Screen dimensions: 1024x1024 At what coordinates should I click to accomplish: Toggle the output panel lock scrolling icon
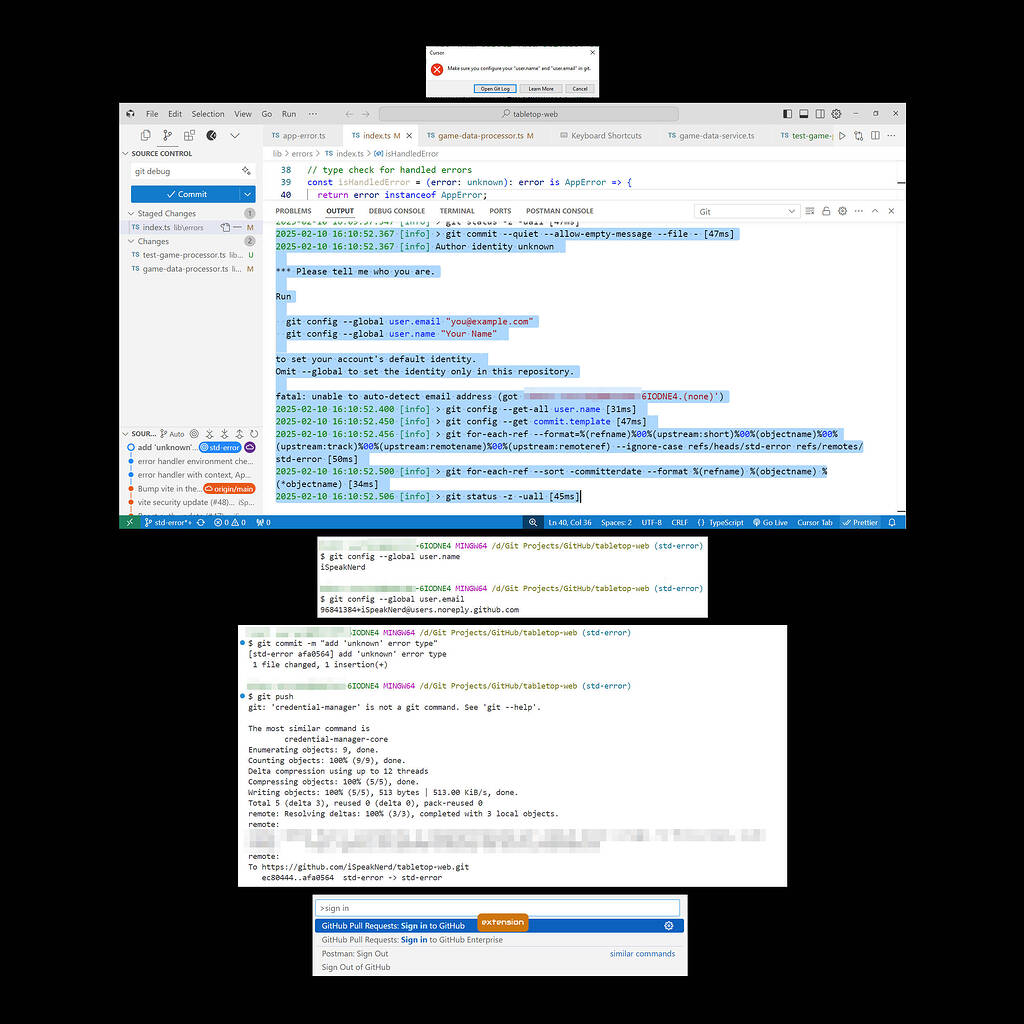[825, 211]
